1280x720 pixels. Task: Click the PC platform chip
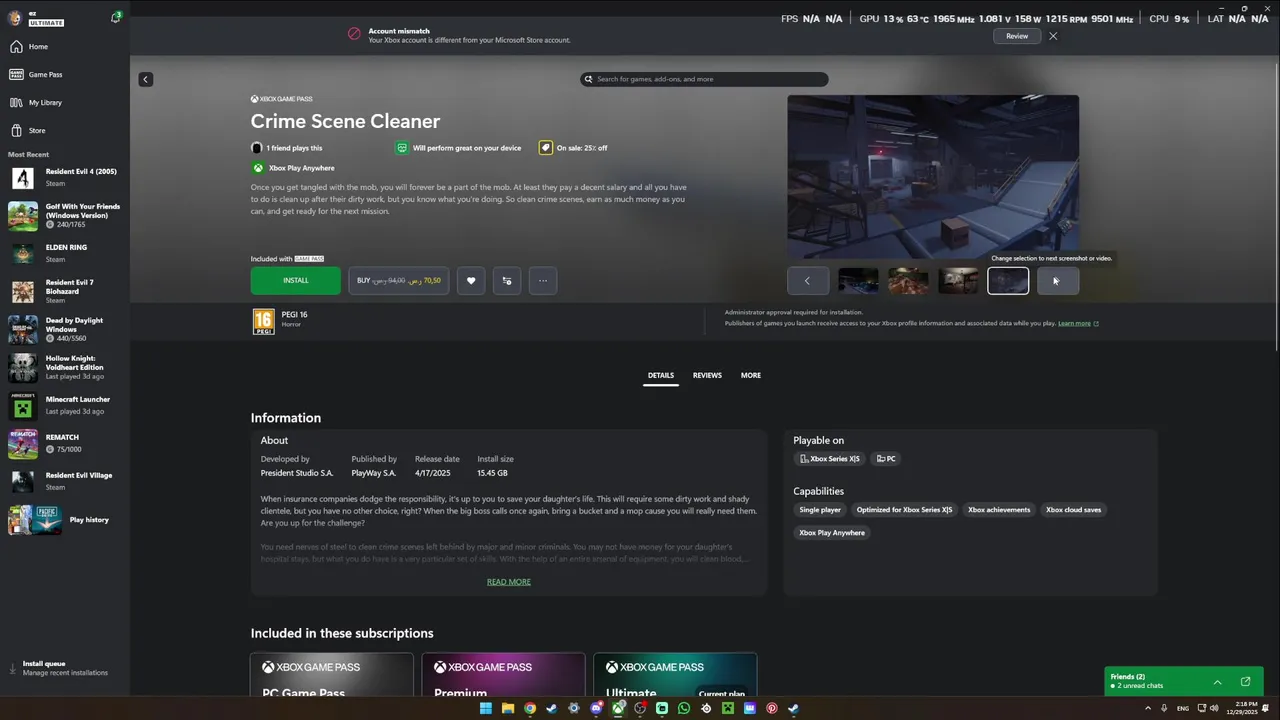[886, 459]
